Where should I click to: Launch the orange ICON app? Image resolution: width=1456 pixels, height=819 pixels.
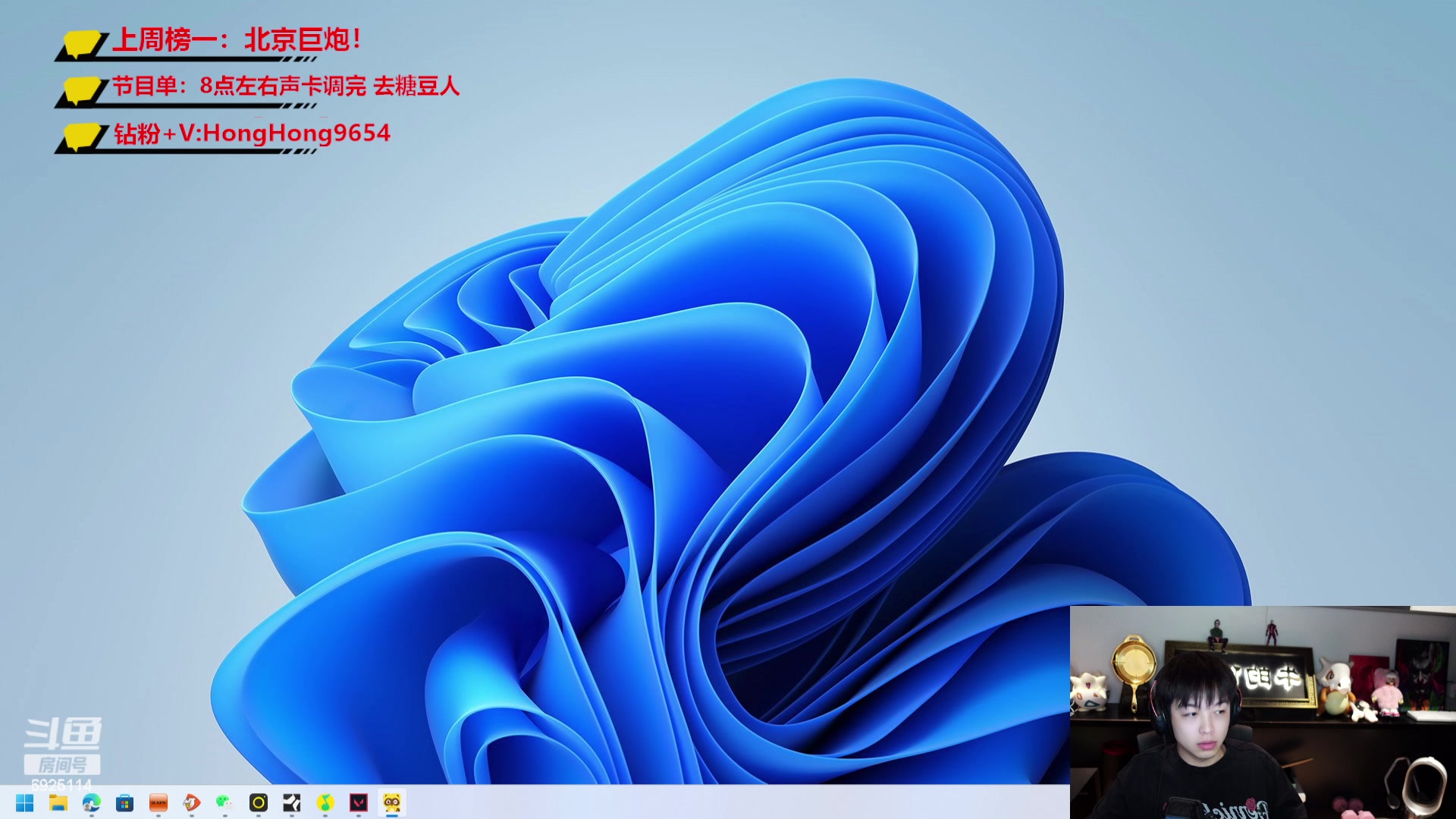tap(158, 802)
